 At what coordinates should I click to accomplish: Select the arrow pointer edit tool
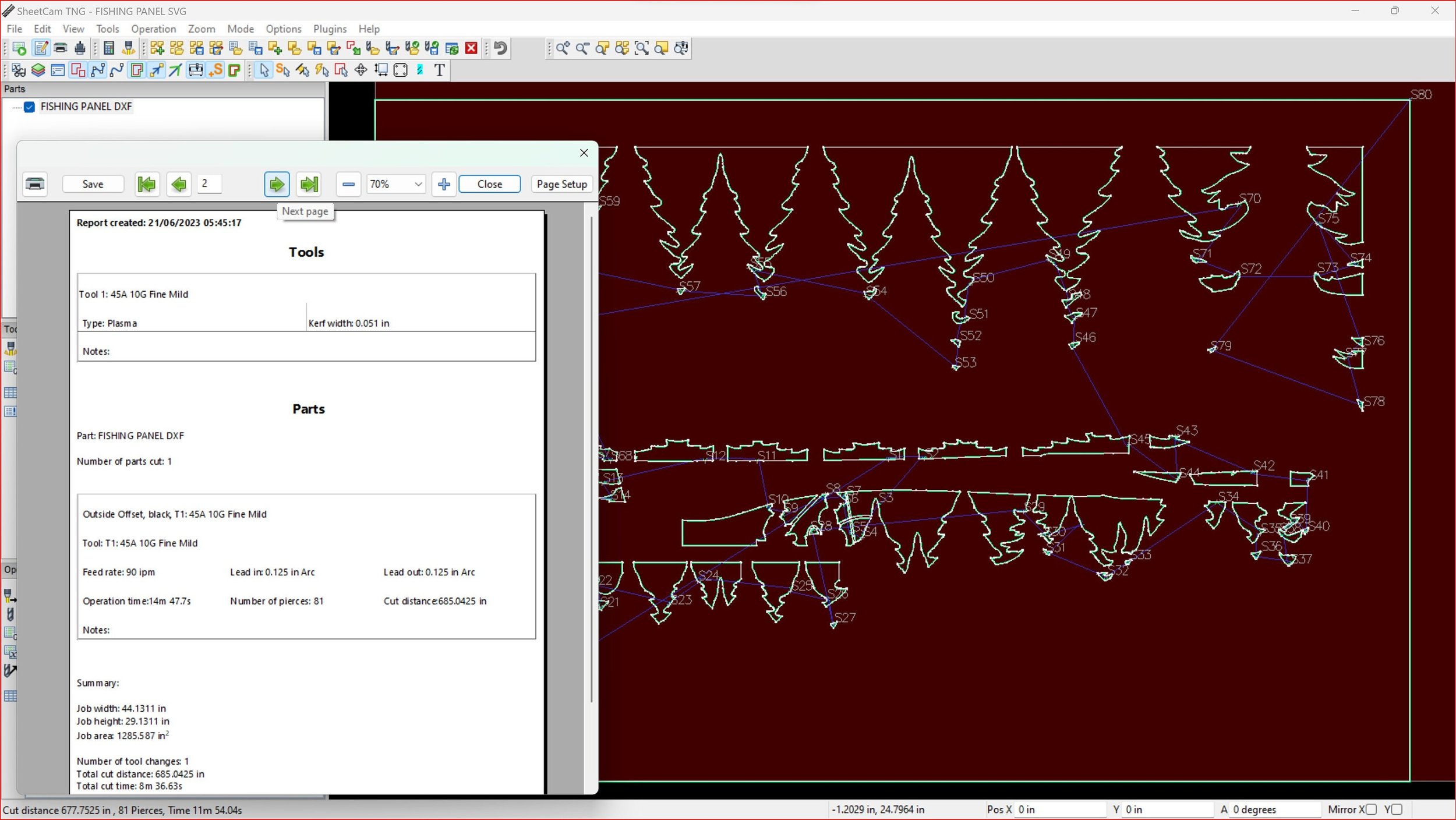pyautogui.click(x=264, y=70)
